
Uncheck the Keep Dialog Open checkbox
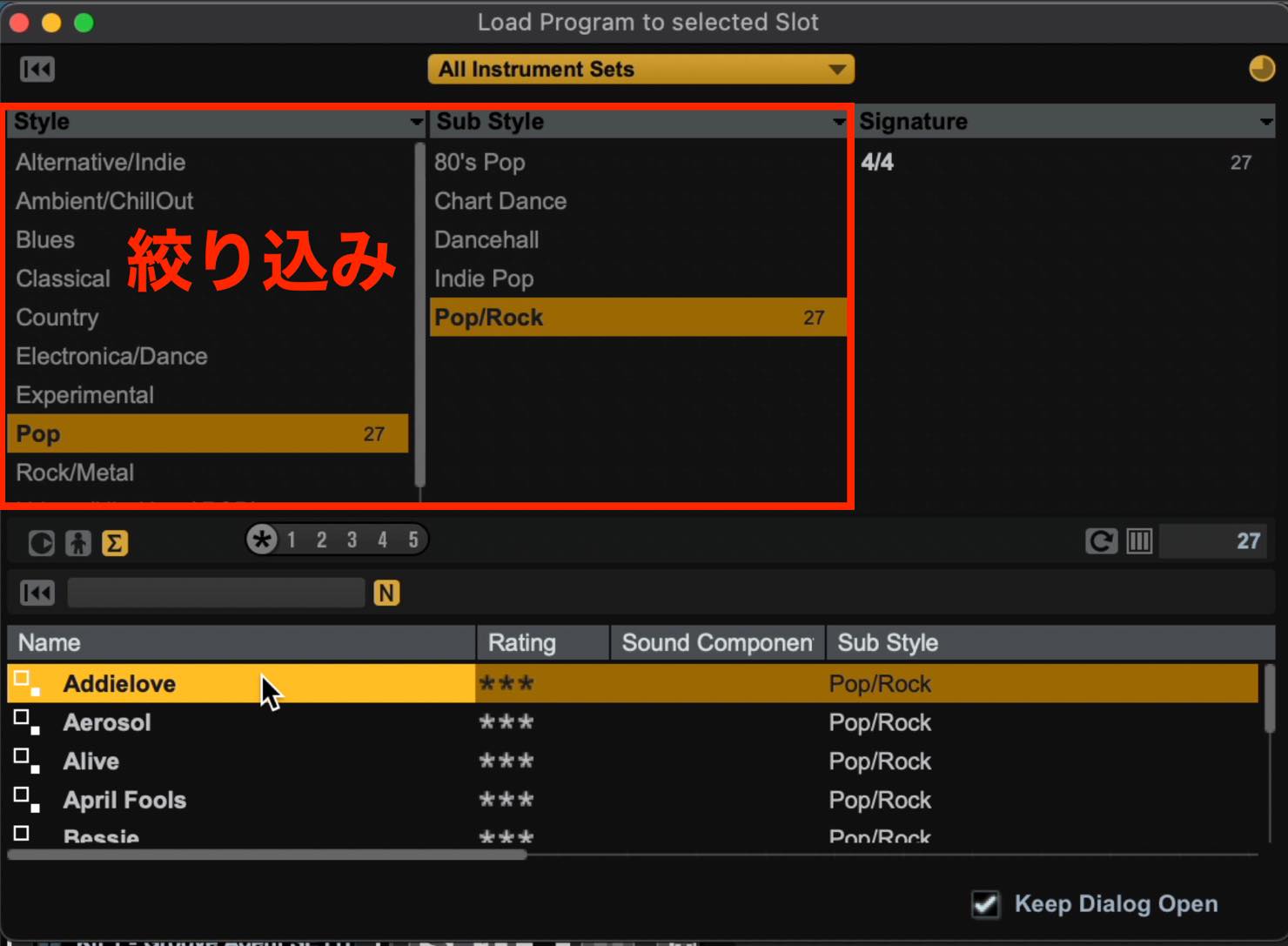(985, 904)
